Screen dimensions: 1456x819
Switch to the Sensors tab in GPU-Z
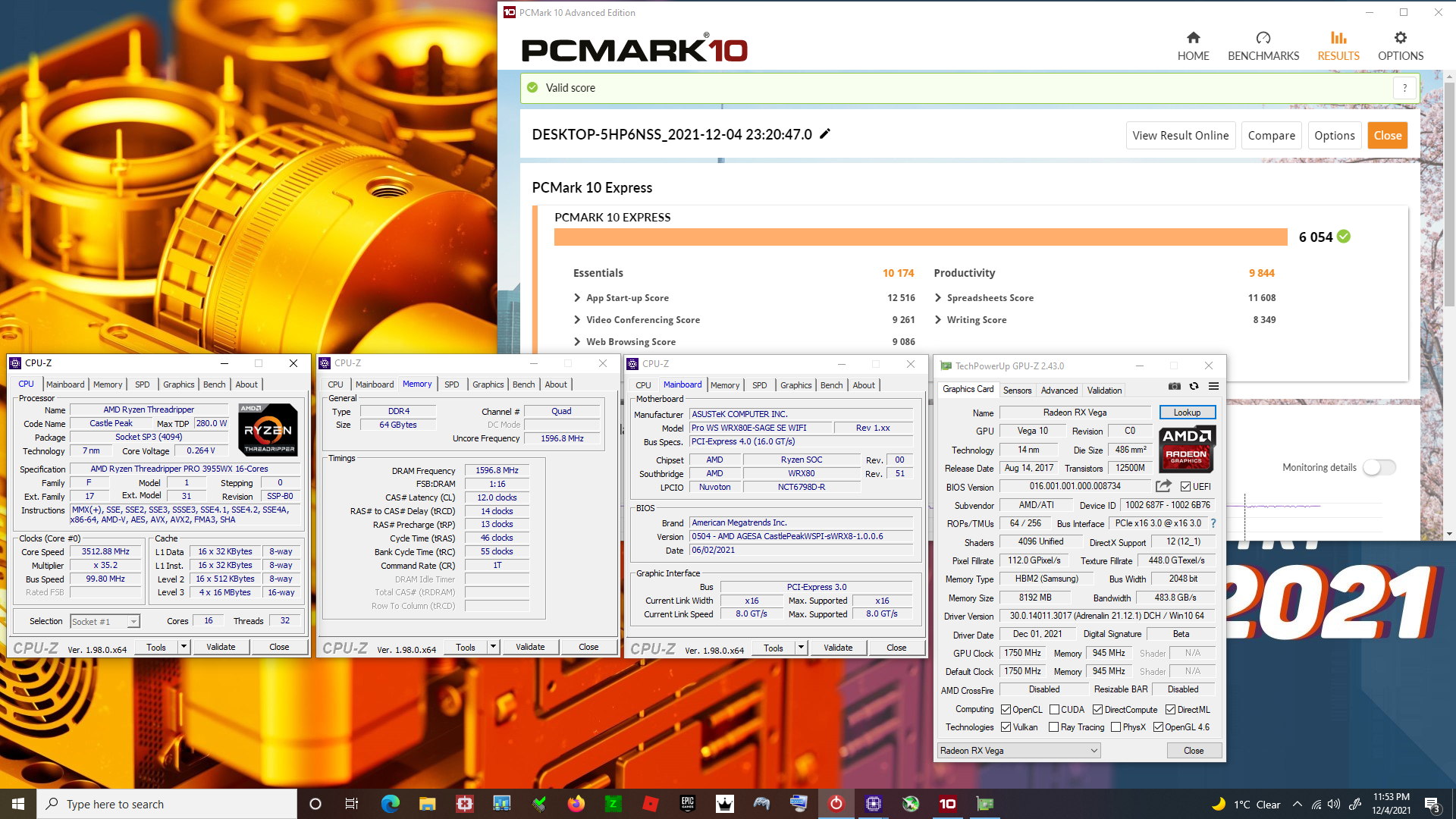coord(1017,391)
